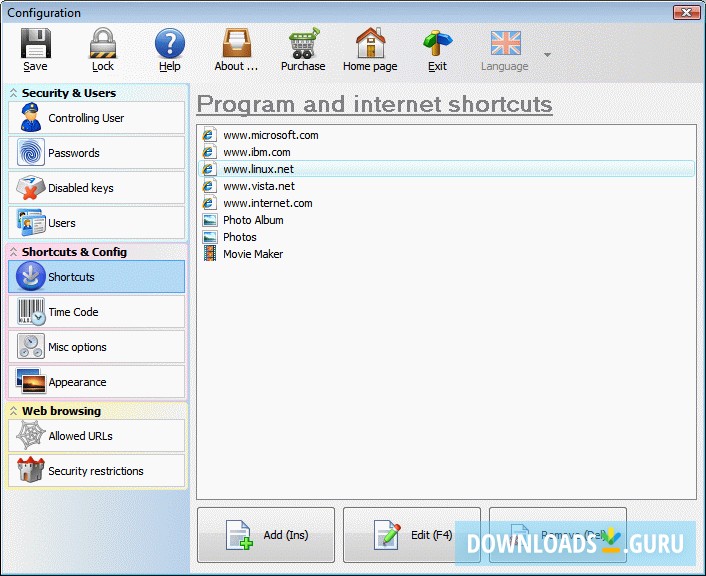This screenshot has height=576, width=706.
Task: Open the Disabled keys panel
Action: pyautogui.click(x=96, y=188)
